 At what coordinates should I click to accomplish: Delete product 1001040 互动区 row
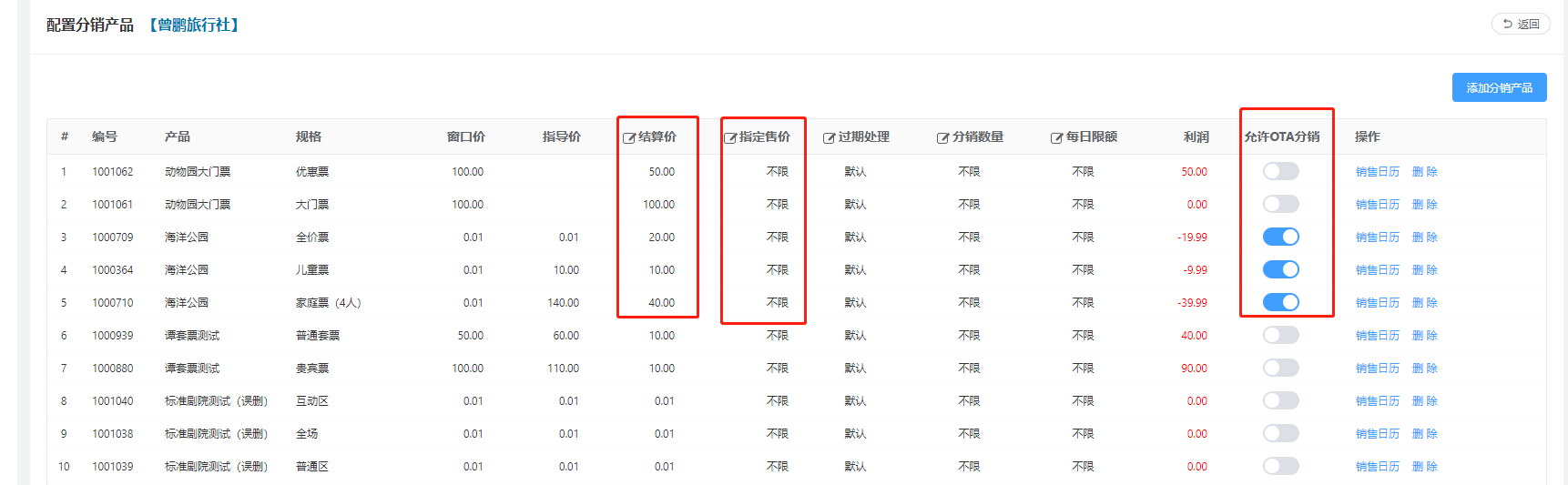(1424, 401)
